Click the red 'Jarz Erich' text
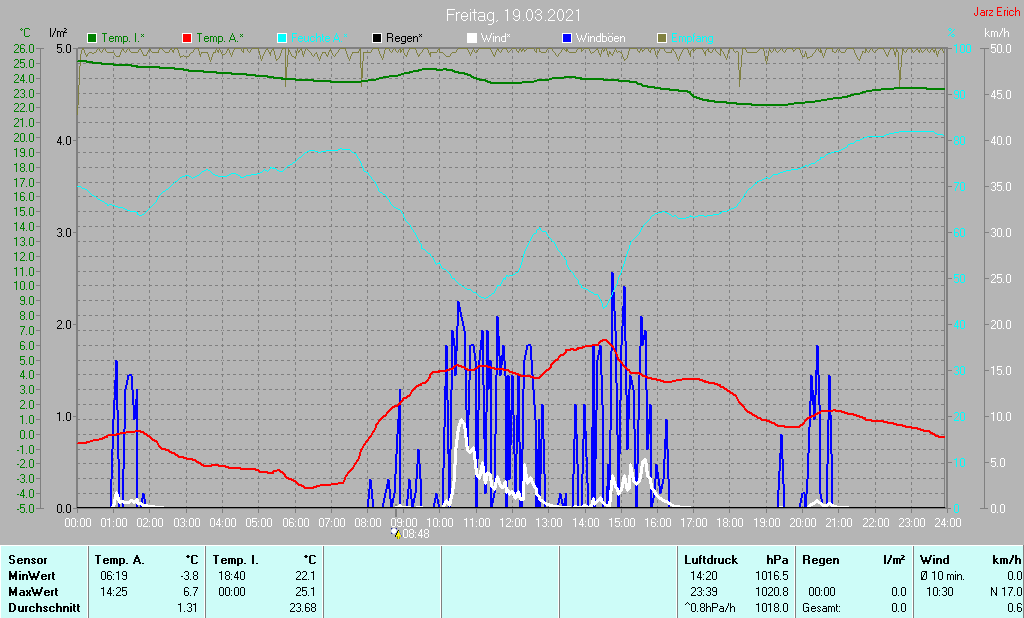This screenshot has height=618, width=1024. 997,12
